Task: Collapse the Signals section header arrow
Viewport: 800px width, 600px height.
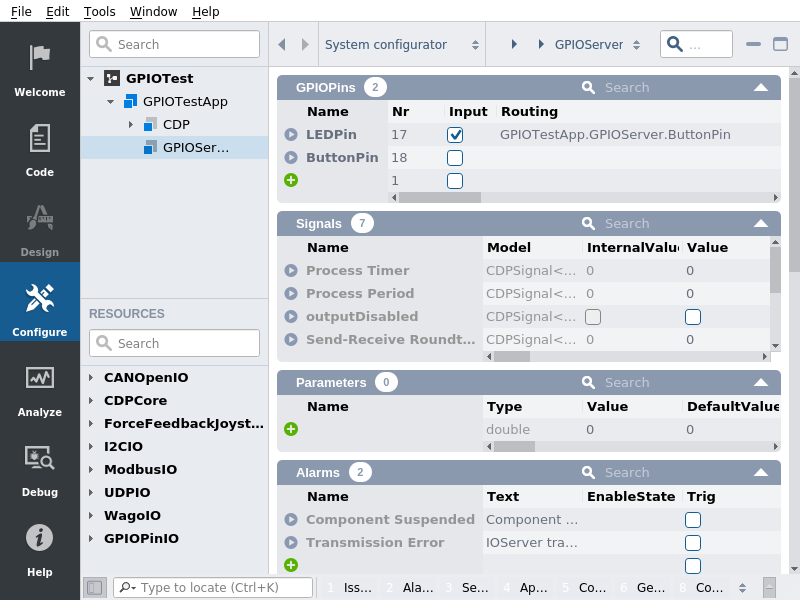Action: coord(761,223)
